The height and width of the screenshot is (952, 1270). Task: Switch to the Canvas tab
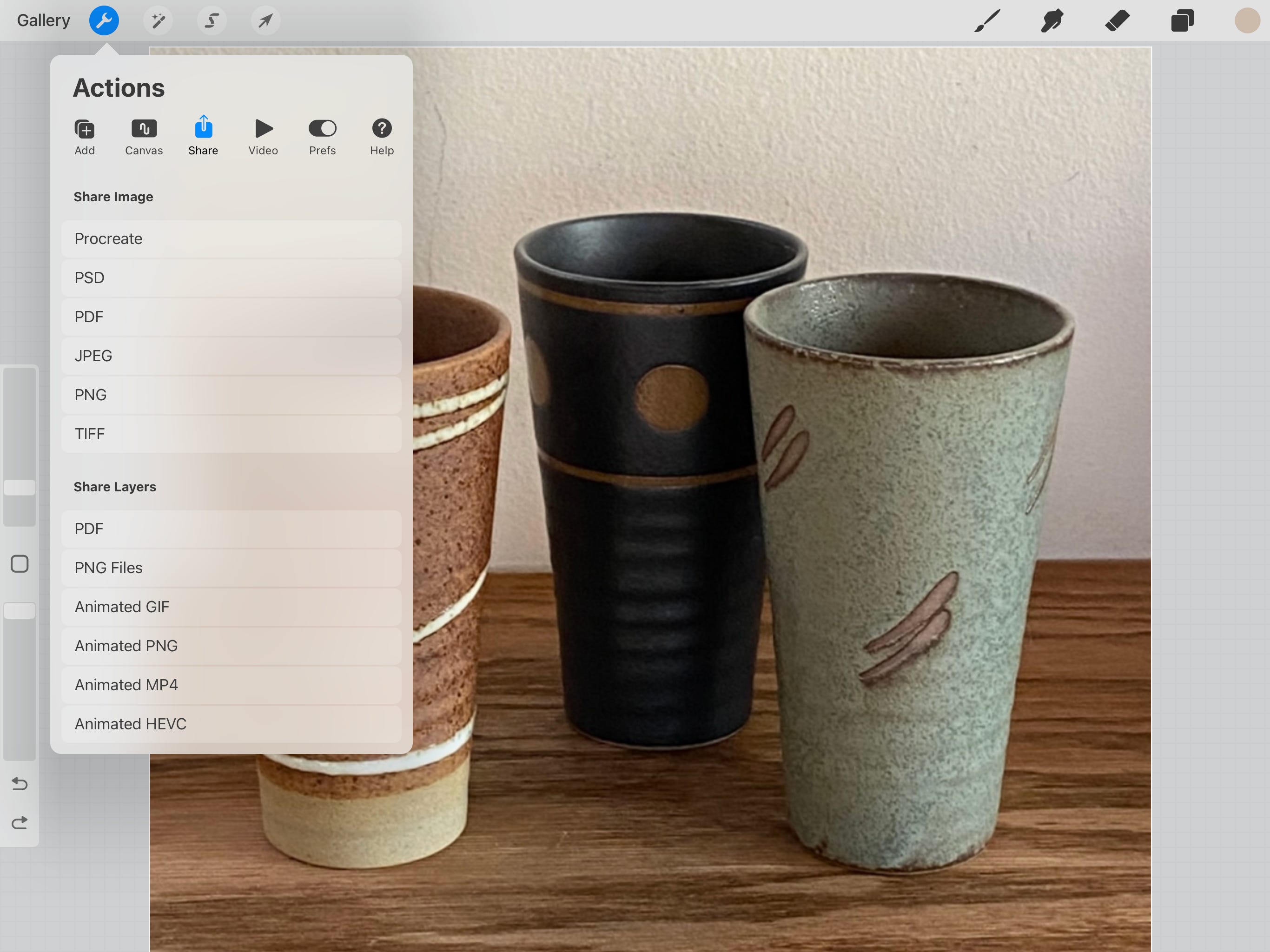point(144,137)
